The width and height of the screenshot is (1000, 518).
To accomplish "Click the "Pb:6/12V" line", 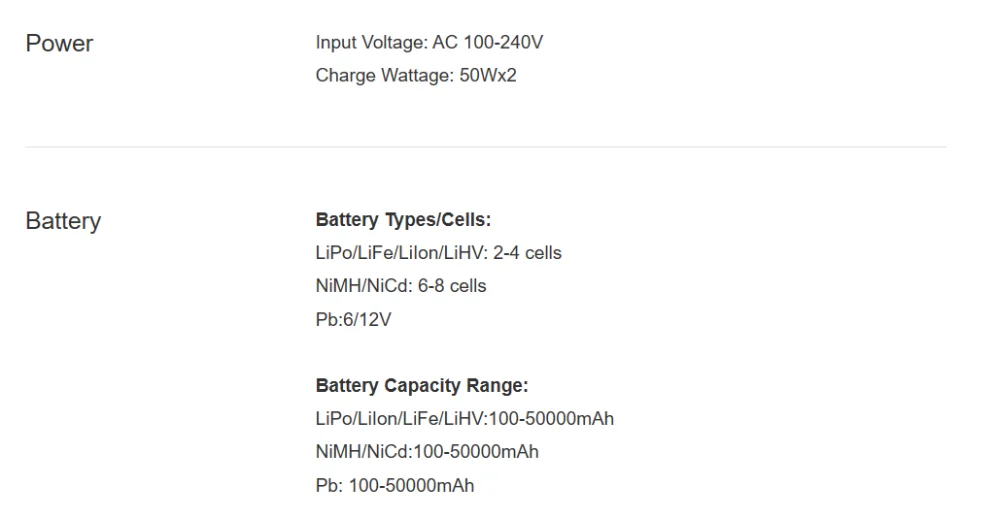I will coord(353,319).
